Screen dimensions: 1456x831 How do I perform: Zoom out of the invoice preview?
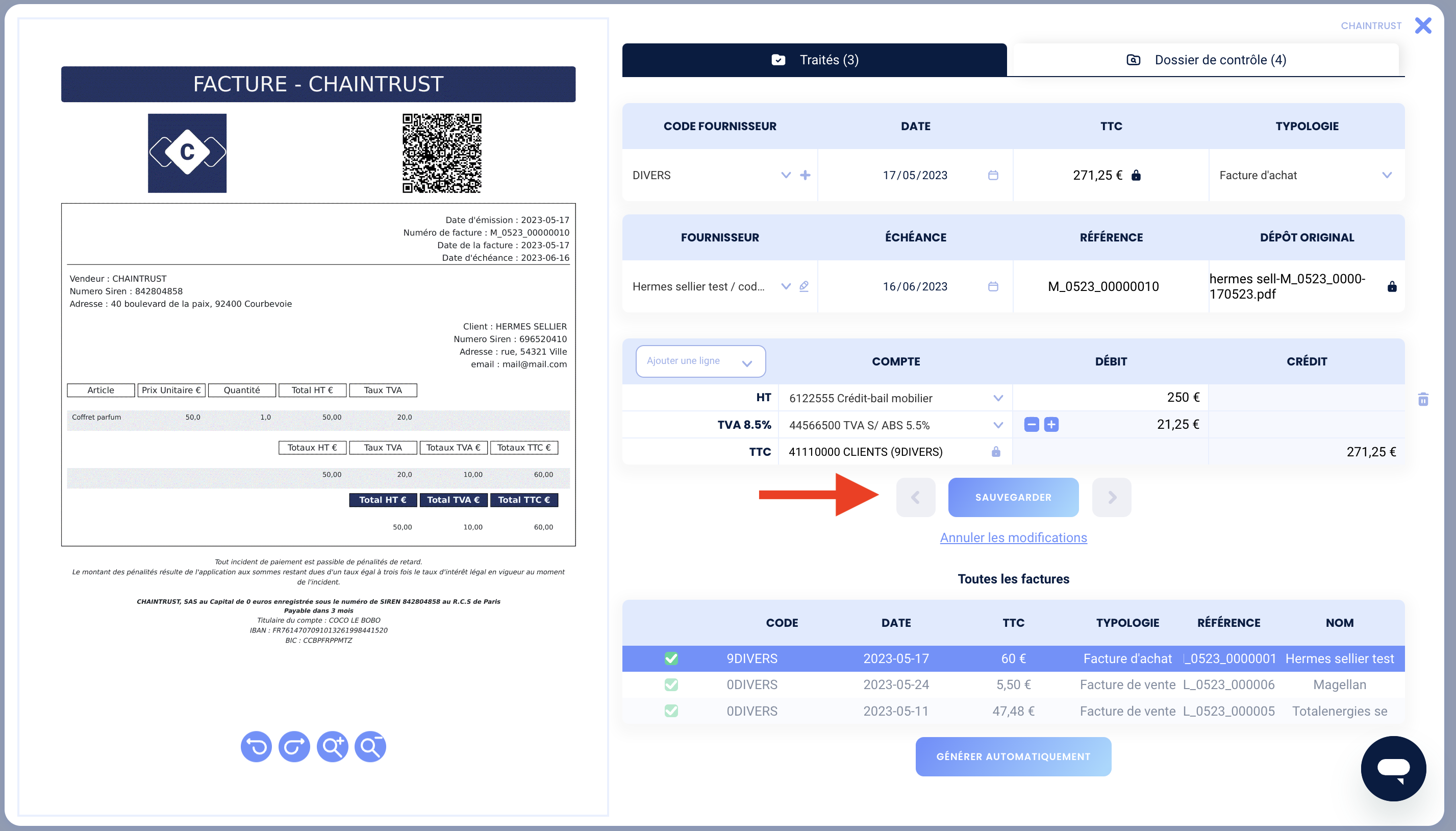[370, 746]
